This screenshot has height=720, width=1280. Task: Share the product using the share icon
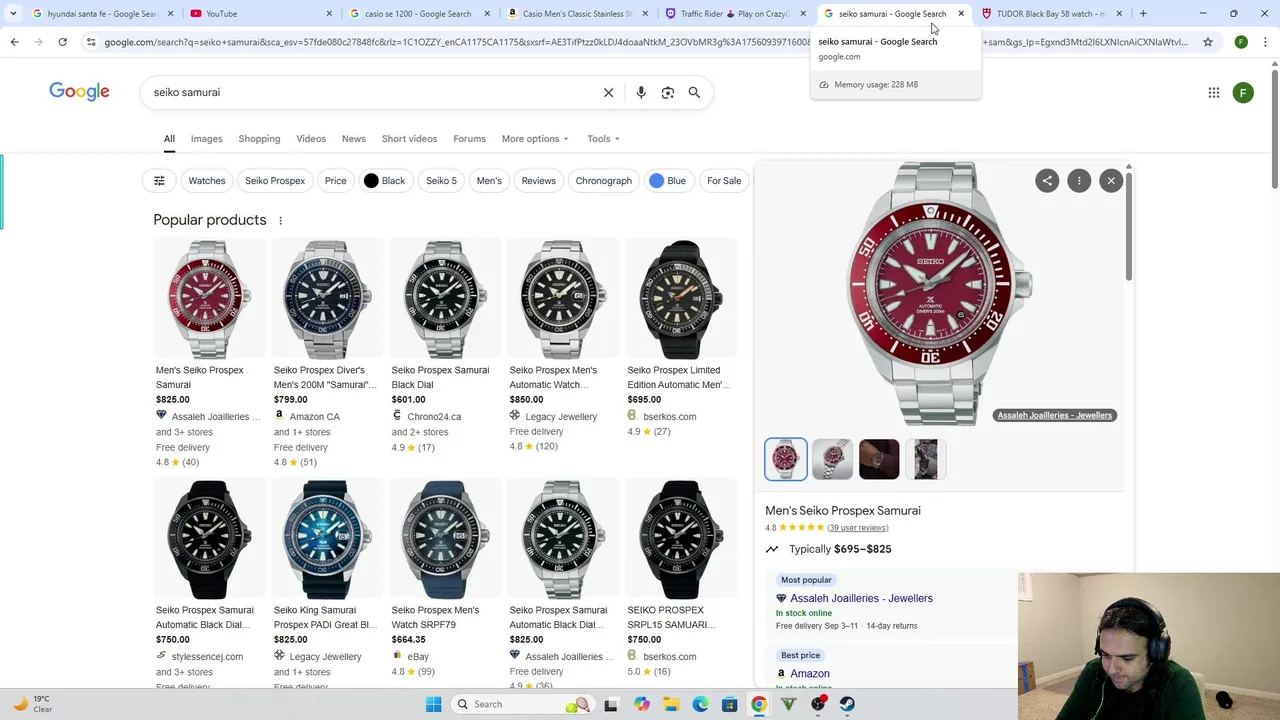pos(1047,181)
